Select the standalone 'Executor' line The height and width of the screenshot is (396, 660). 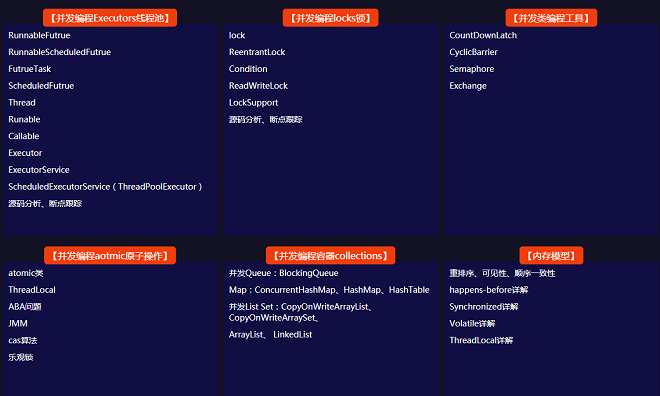(x=25, y=153)
